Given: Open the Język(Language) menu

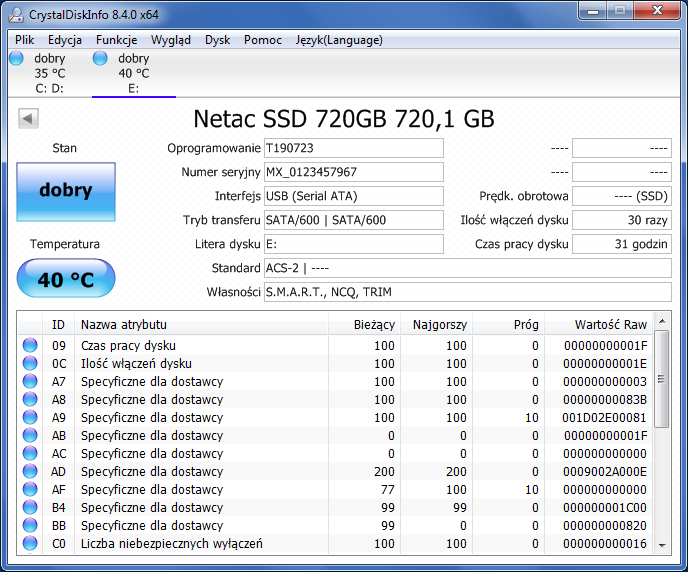Looking at the screenshot, I should pyautogui.click(x=339, y=40).
